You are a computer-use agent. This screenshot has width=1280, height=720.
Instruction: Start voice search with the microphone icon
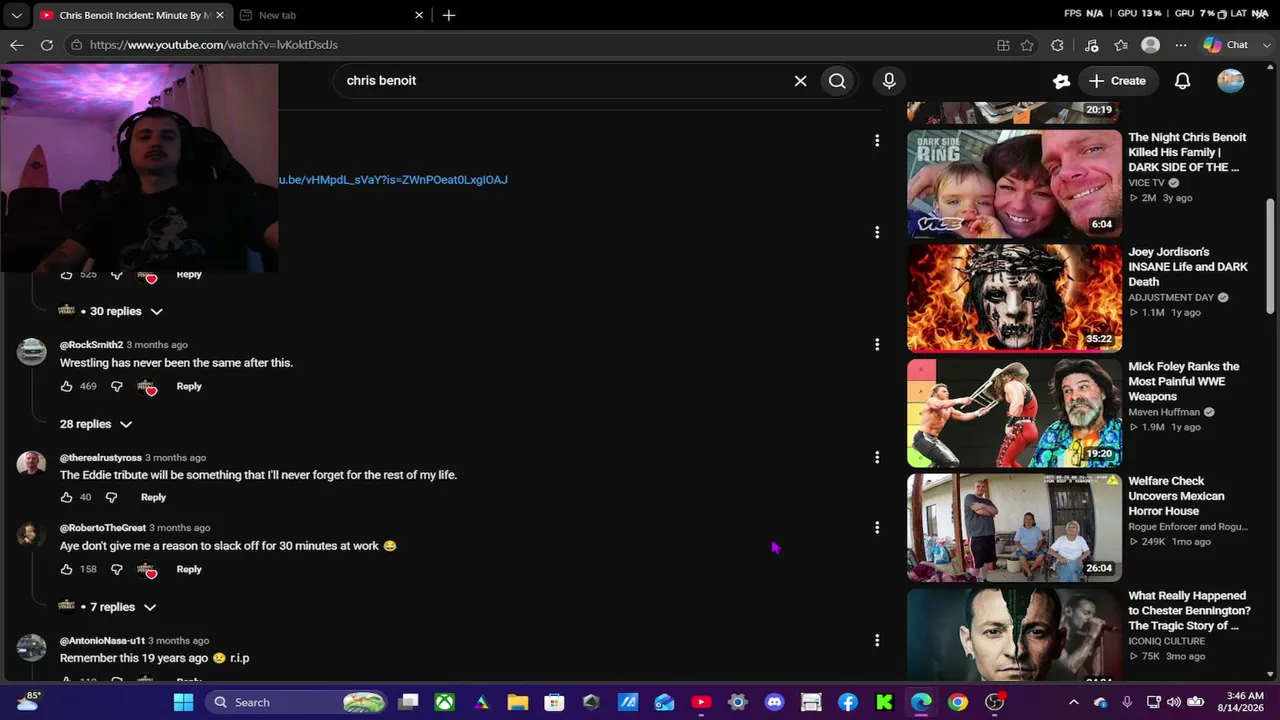point(889,81)
